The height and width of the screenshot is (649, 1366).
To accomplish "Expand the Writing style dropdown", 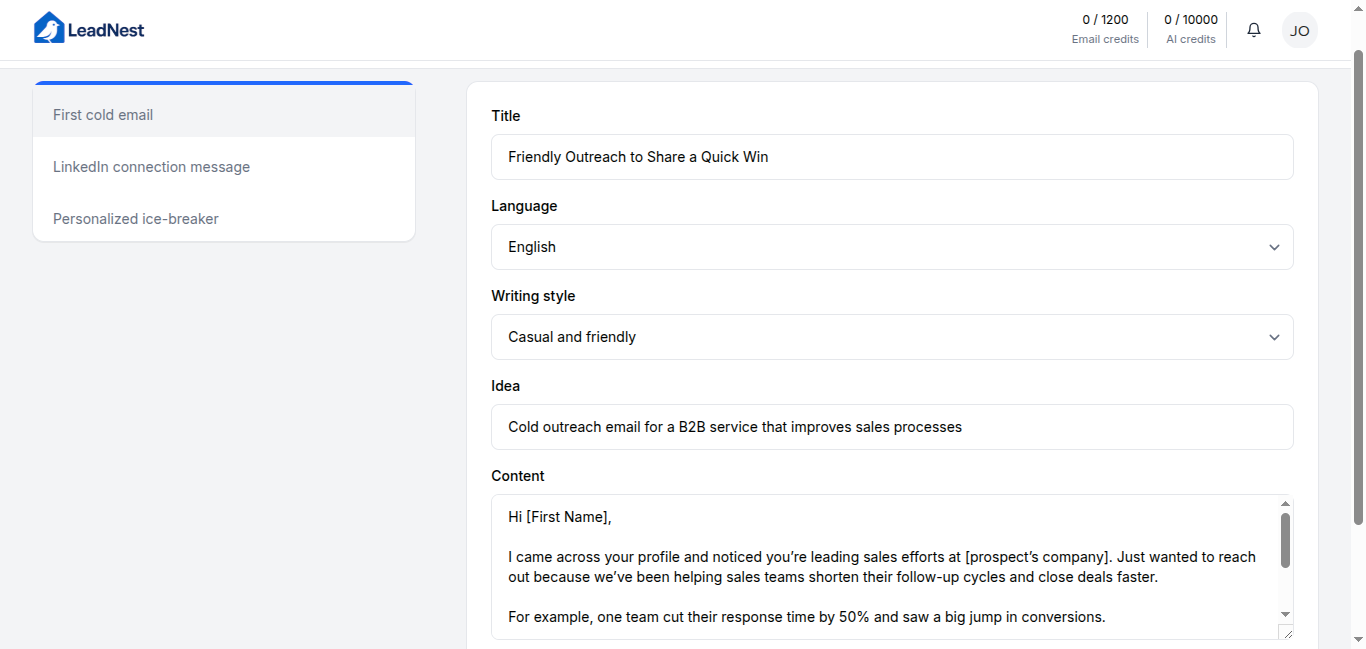I will coord(892,337).
